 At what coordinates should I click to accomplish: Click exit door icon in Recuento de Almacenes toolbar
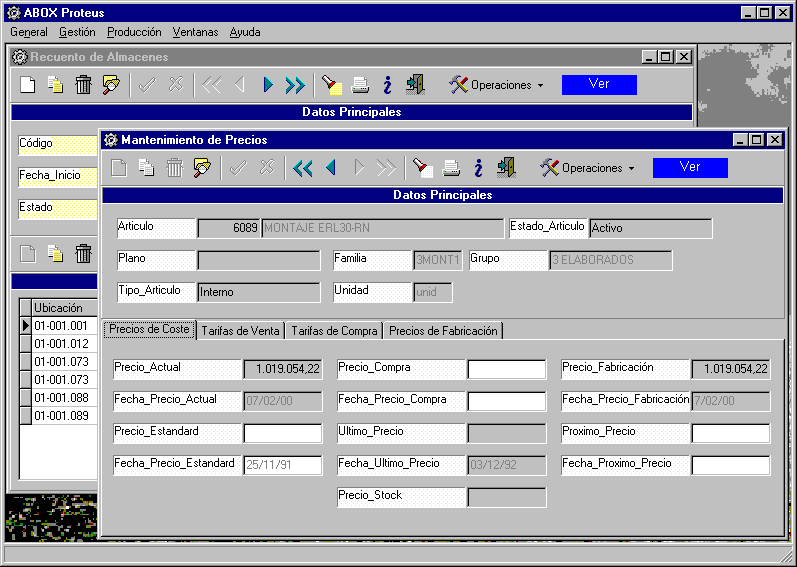415,85
